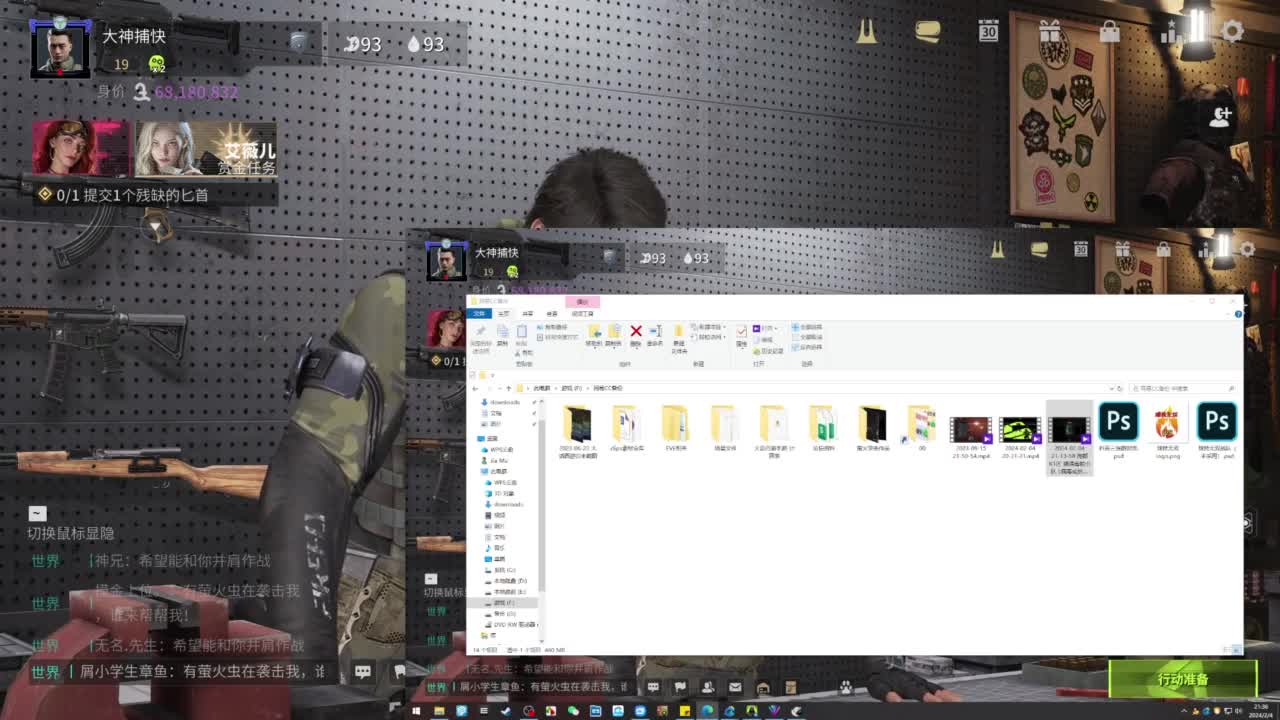Screen dimensions: 1280x720
Task: Select the first Photoshop PSD file
Action: (x=1118, y=431)
